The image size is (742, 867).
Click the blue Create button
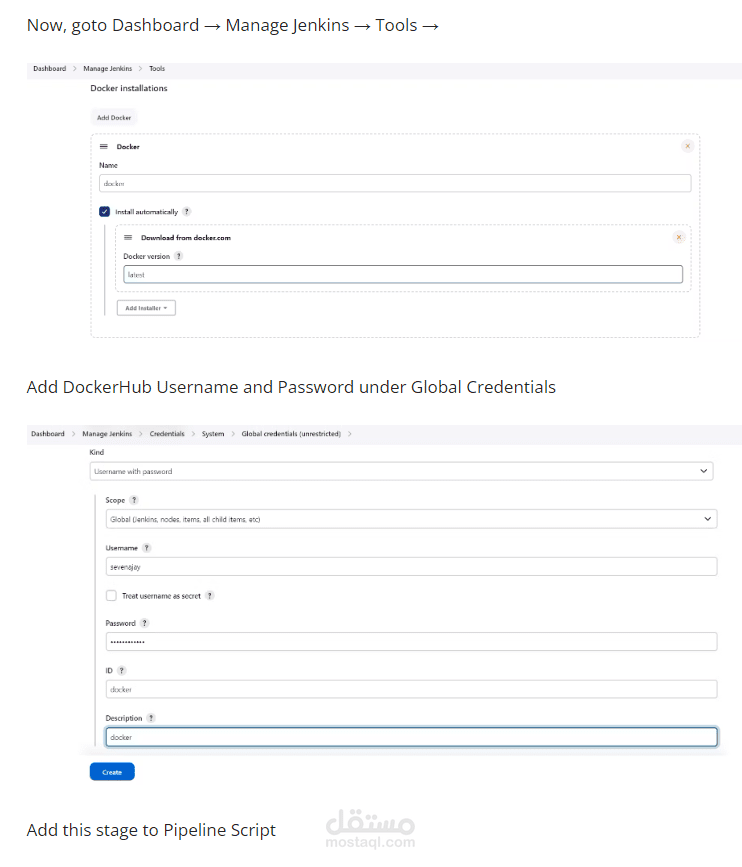pos(112,772)
